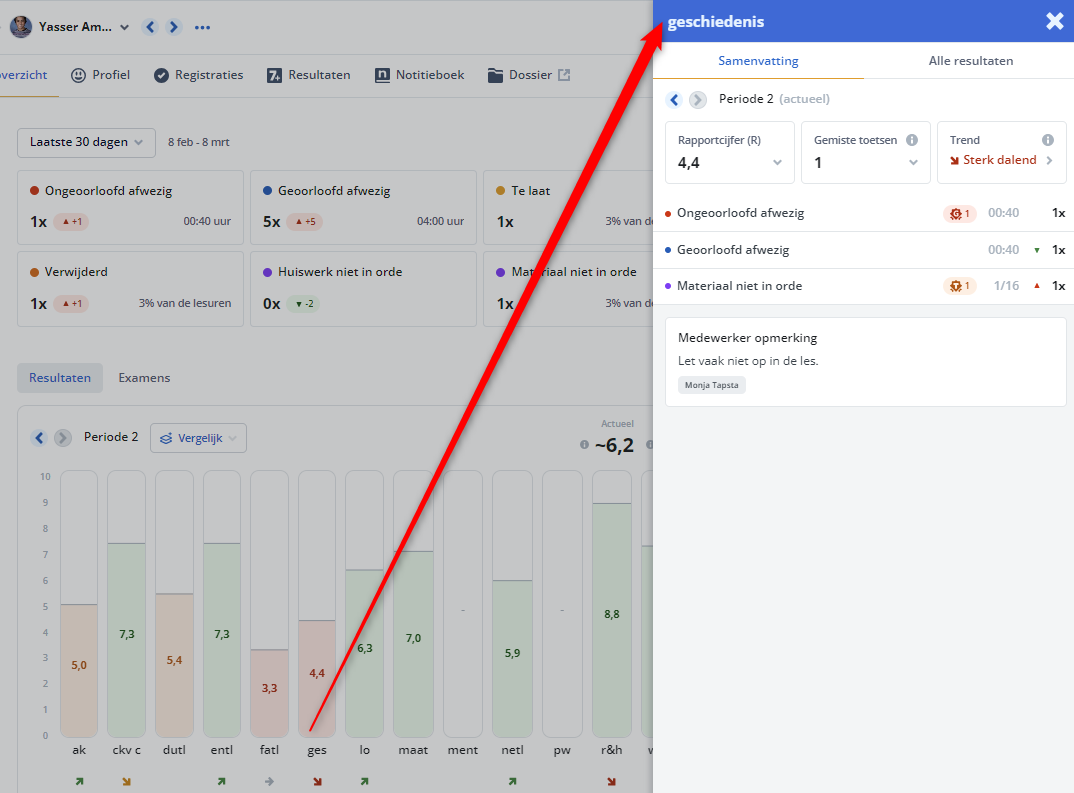The width and height of the screenshot is (1074, 793).
Task: Click the Monja Tapsta author tag
Action: (712, 385)
